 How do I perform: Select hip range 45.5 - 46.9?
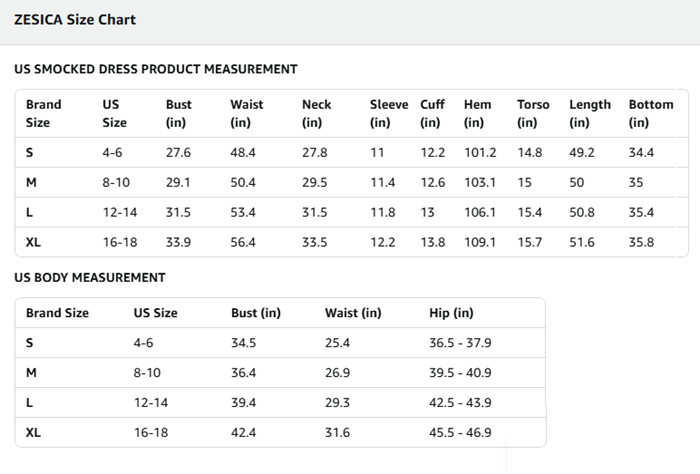point(460,432)
